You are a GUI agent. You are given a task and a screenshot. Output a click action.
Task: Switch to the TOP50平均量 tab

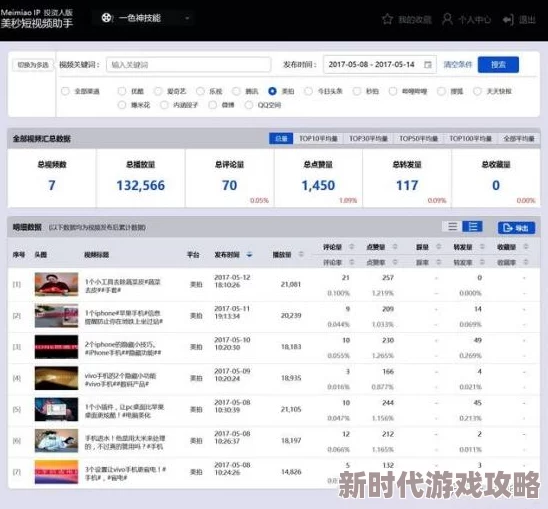pyautogui.click(x=418, y=138)
